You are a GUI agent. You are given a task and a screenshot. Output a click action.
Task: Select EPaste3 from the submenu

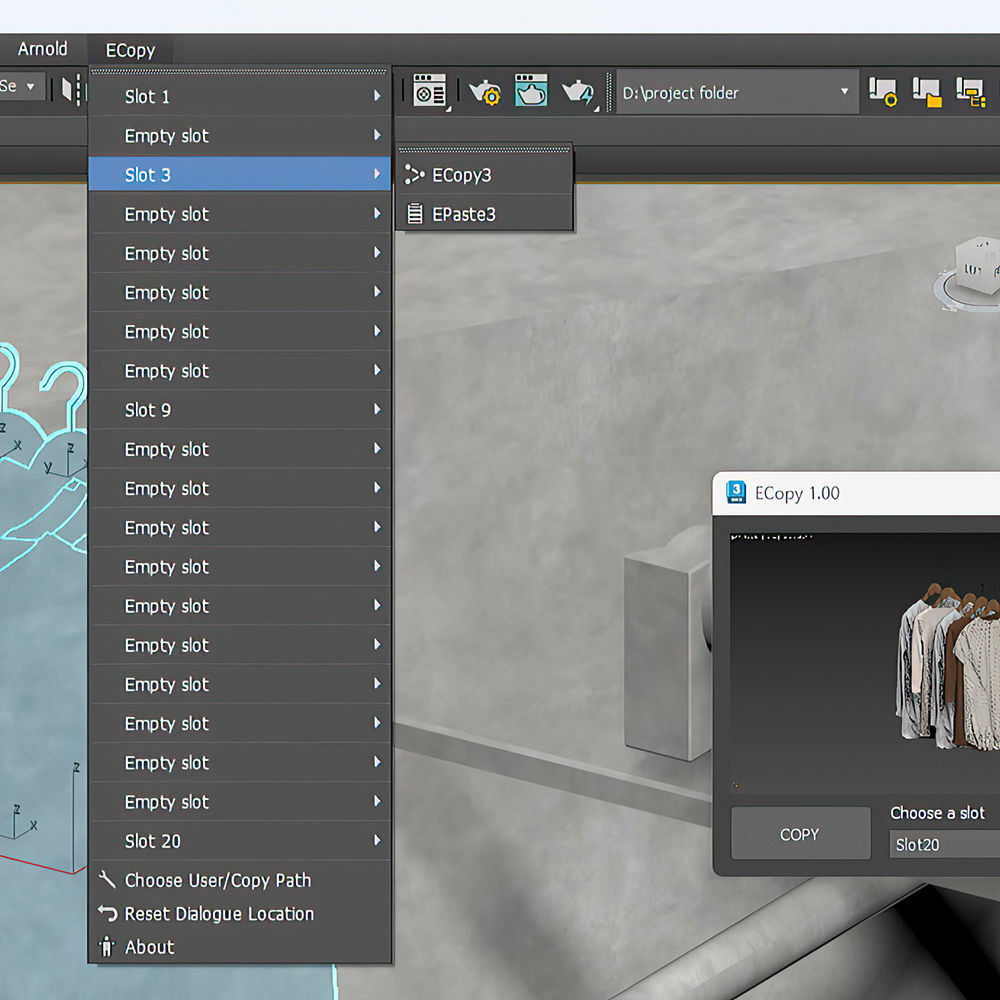(x=485, y=214)
